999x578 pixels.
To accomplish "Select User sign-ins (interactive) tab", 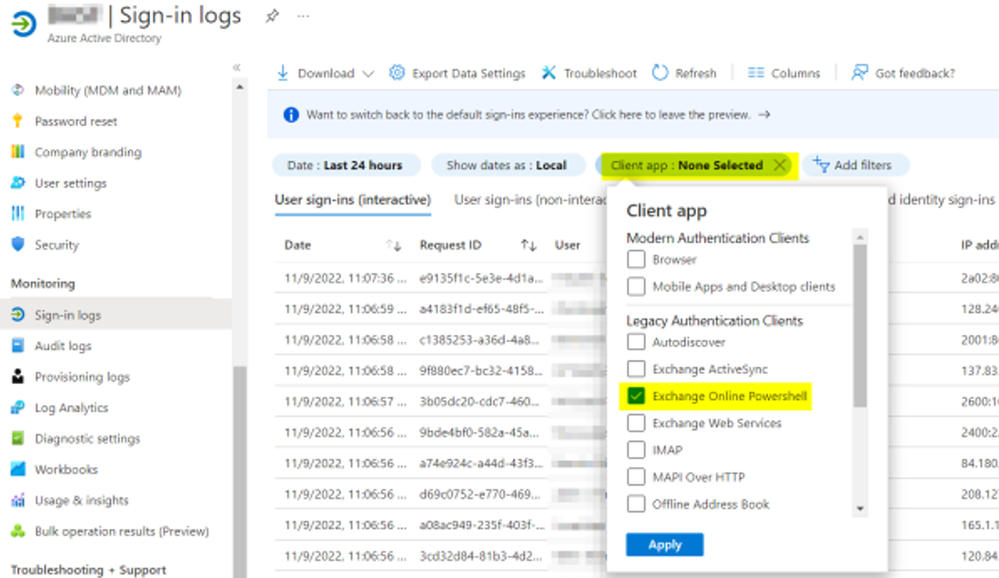I will point(352,199).
